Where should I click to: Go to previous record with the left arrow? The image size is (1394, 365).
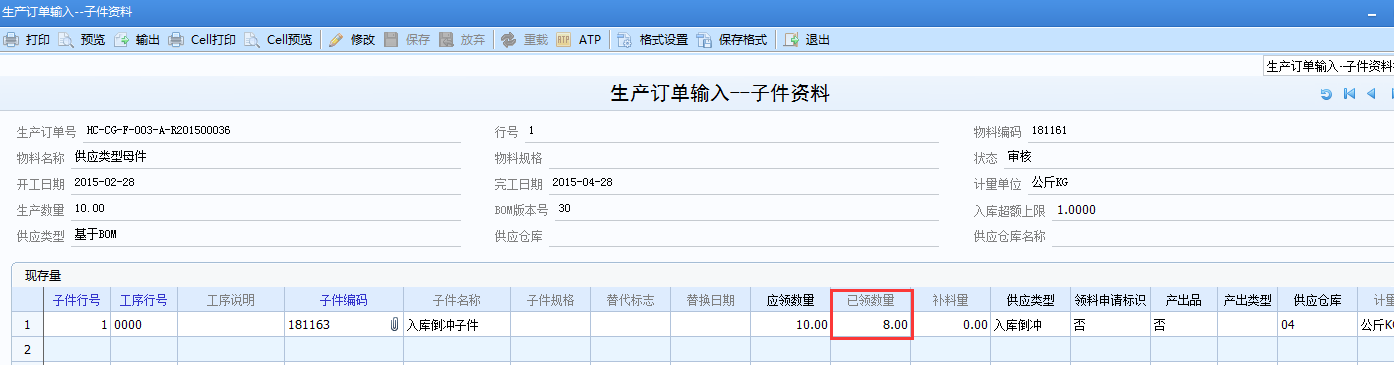[1371, 94]
